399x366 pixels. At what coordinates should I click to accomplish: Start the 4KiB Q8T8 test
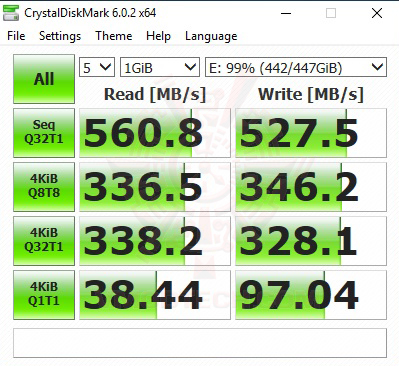coord(44,187)
